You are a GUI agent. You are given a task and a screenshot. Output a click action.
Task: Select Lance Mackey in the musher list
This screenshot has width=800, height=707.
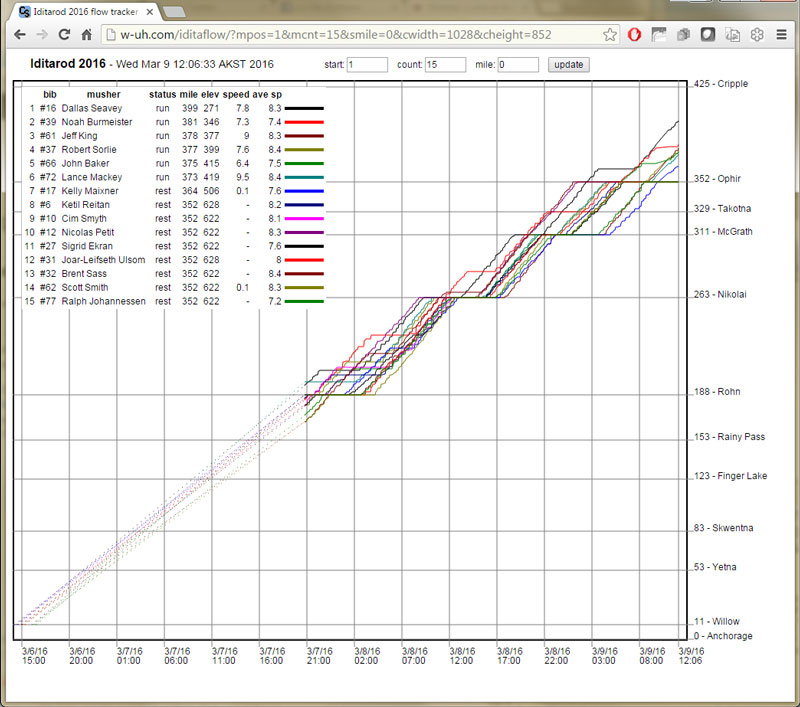click(92, 177)
